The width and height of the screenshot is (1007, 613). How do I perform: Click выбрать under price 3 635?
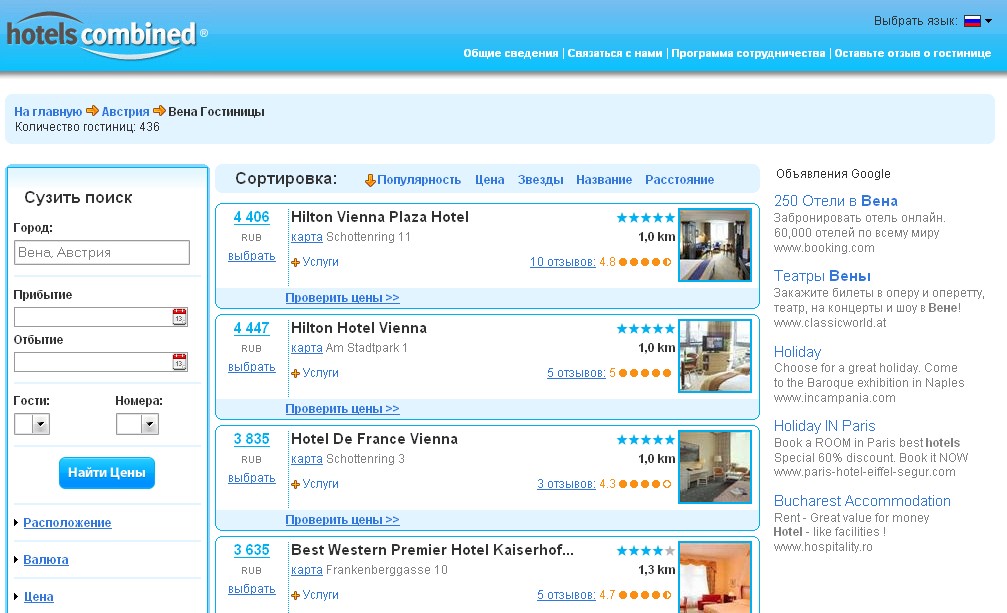pos(252,589)
